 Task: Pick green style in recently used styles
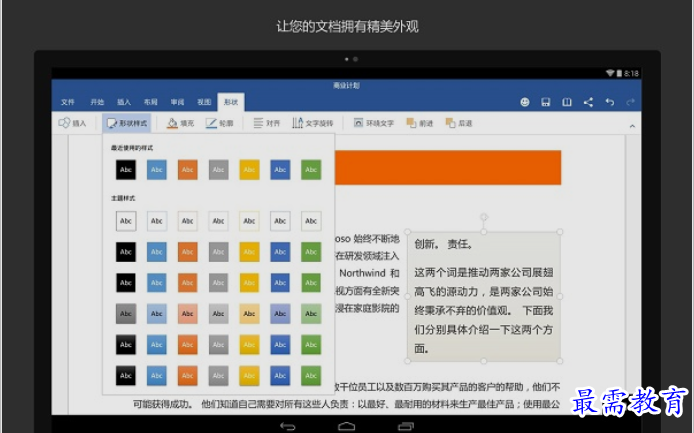coord(311,170)
